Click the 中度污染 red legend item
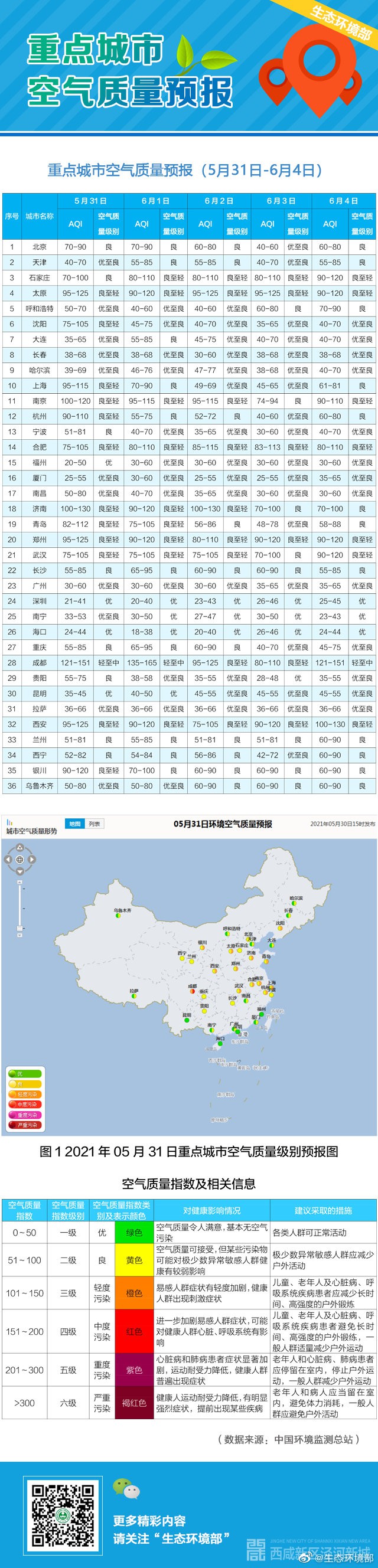The height and width of the screenshot is (1568, 378). coord(24,1104)
